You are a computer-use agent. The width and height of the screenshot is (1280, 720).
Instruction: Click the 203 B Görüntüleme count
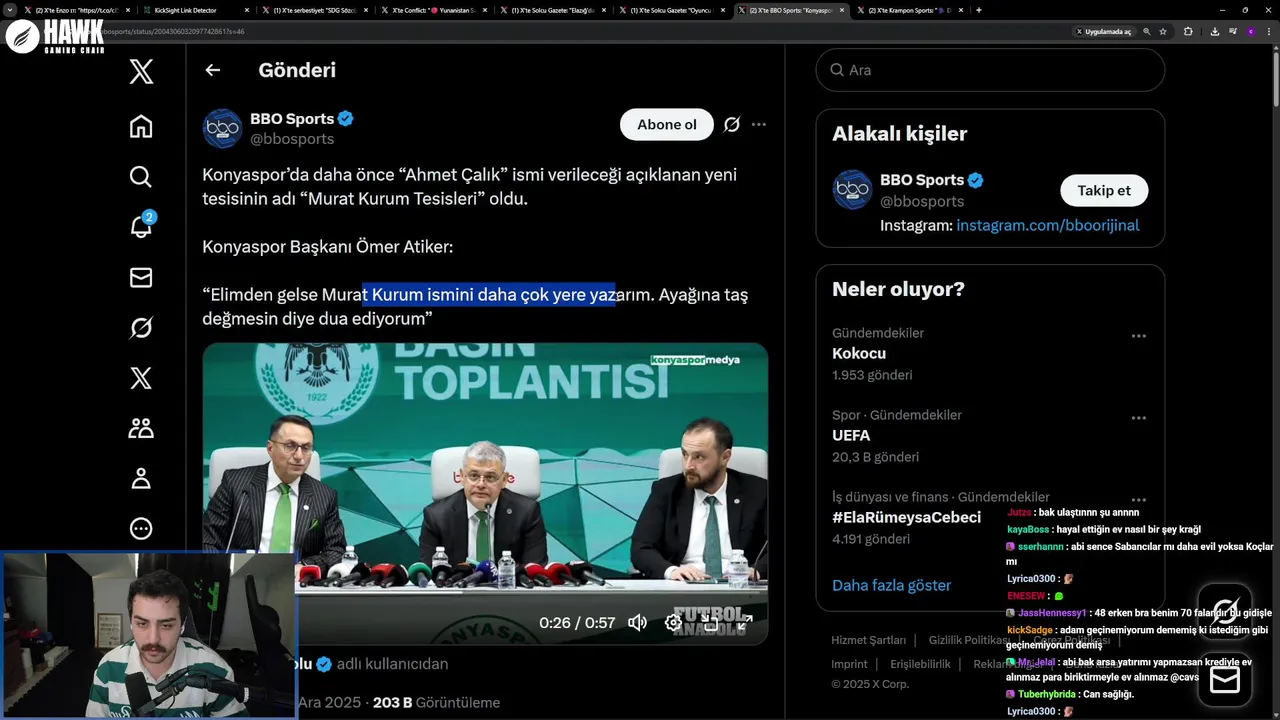436,702
